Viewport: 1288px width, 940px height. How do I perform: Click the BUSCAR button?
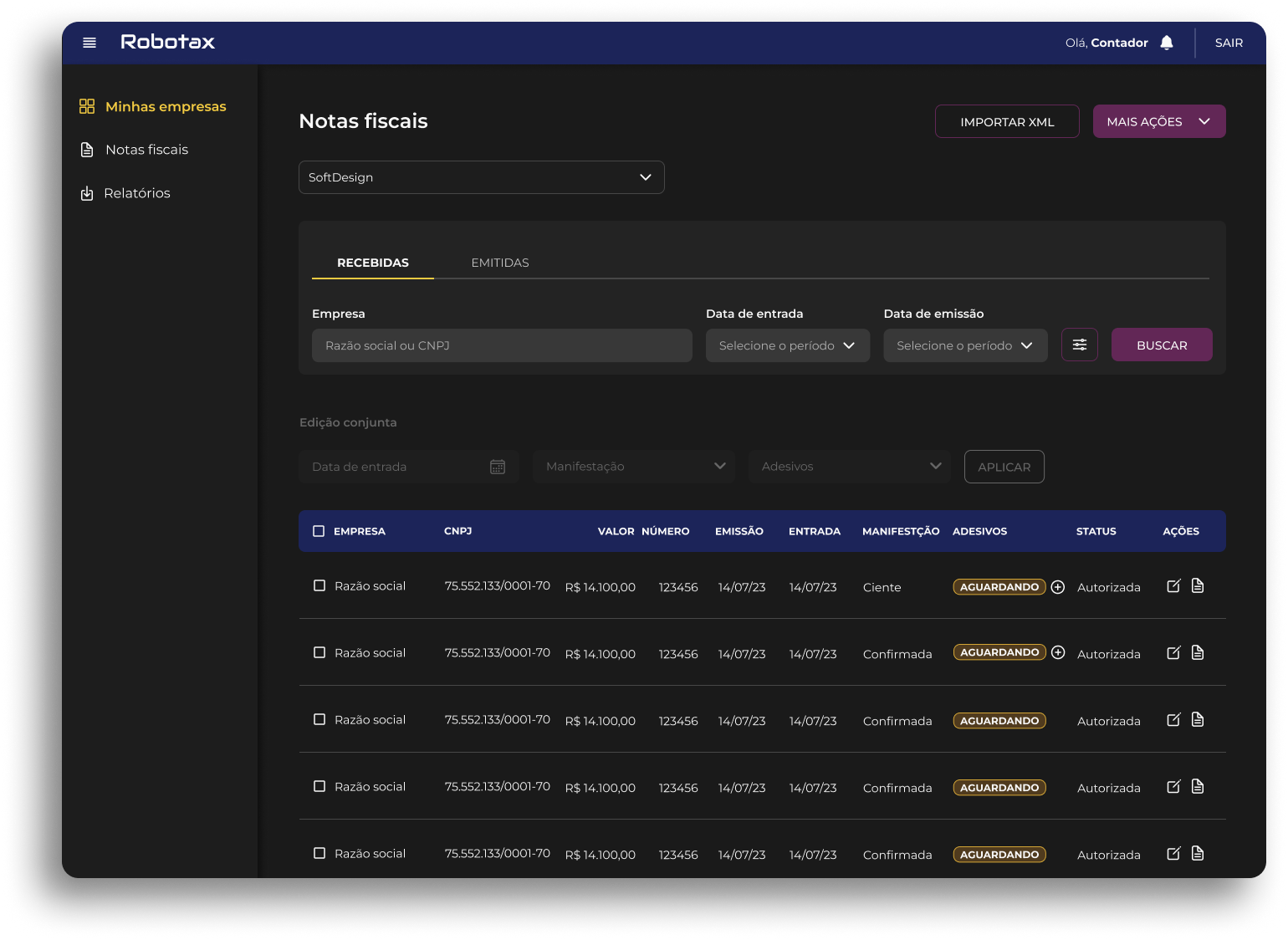[x=1162, y=345]
